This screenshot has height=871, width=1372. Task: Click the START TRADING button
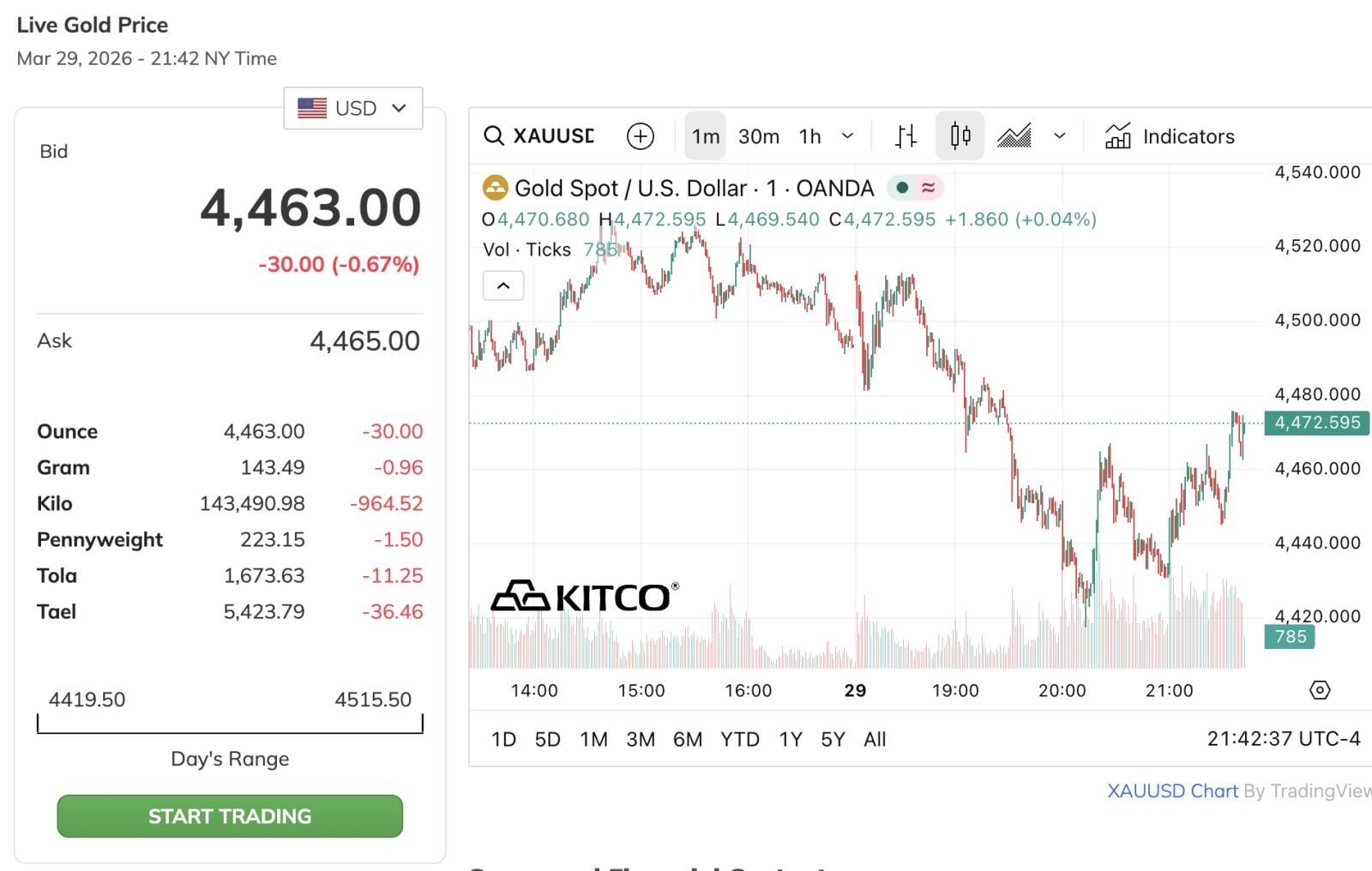[x=230, y=816]
